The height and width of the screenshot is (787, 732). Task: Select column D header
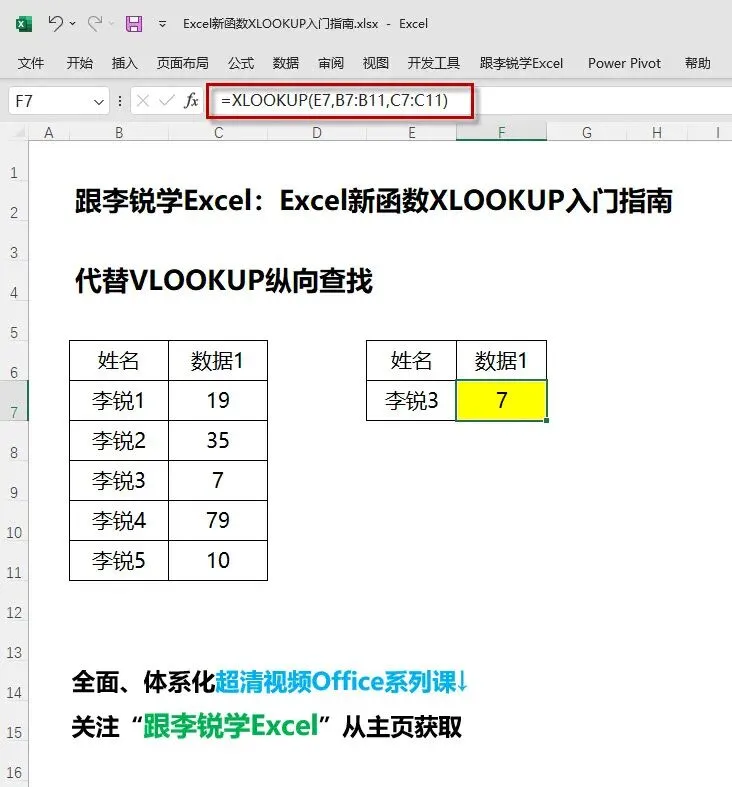click(317, 133)
